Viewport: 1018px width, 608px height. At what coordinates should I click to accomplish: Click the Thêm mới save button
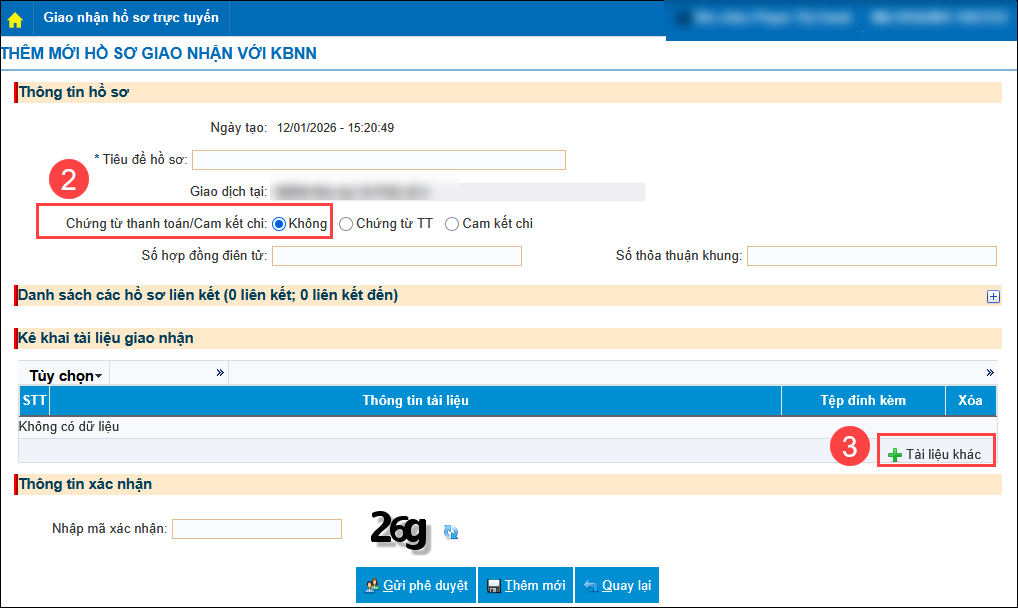tap(526, 585)
